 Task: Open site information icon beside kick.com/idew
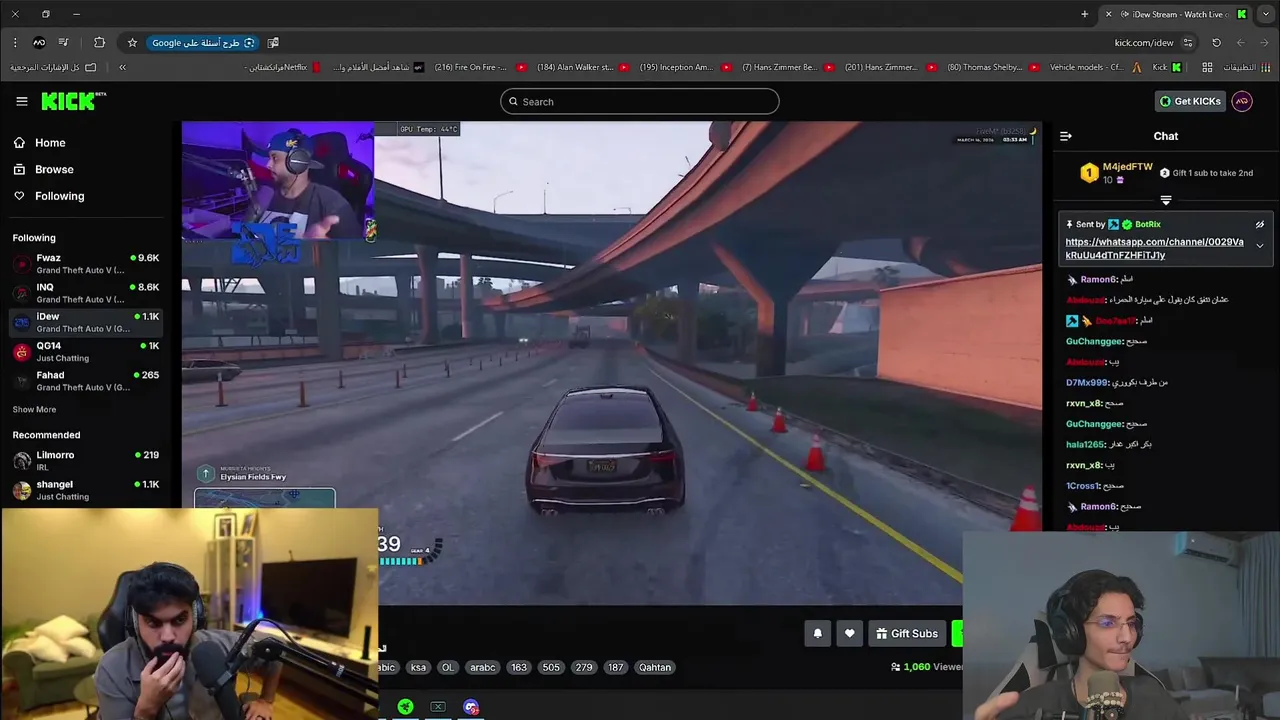pyautogui.click(x=1188, y=43)
